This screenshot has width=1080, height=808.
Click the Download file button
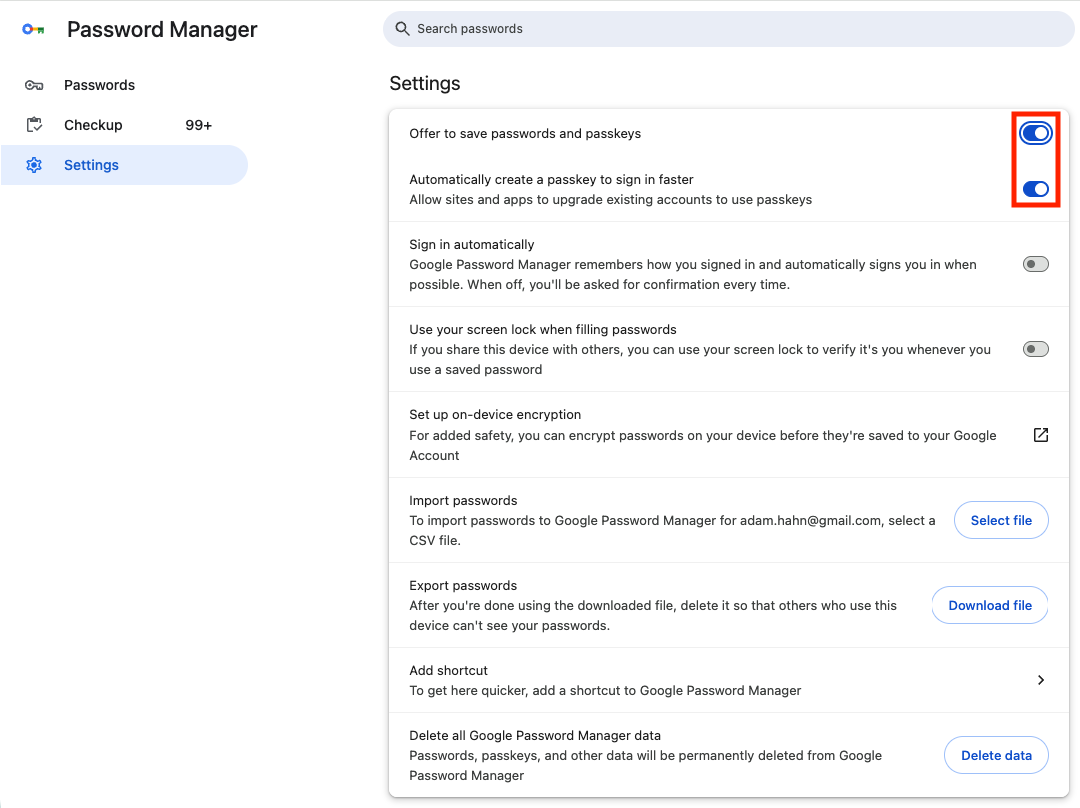(x=990, y=605)
